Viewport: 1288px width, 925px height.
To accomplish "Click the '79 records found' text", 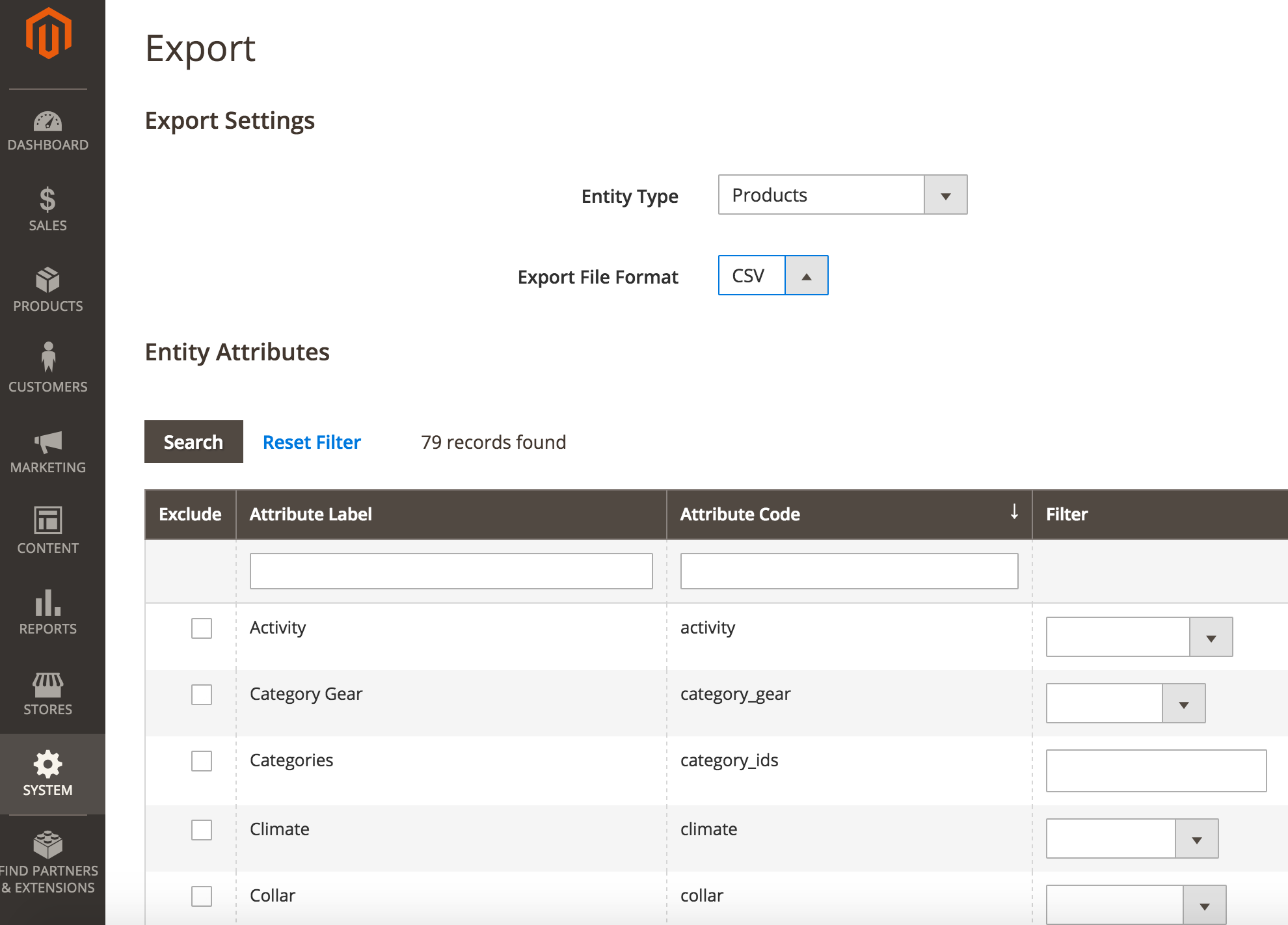I will click(493, 442).
